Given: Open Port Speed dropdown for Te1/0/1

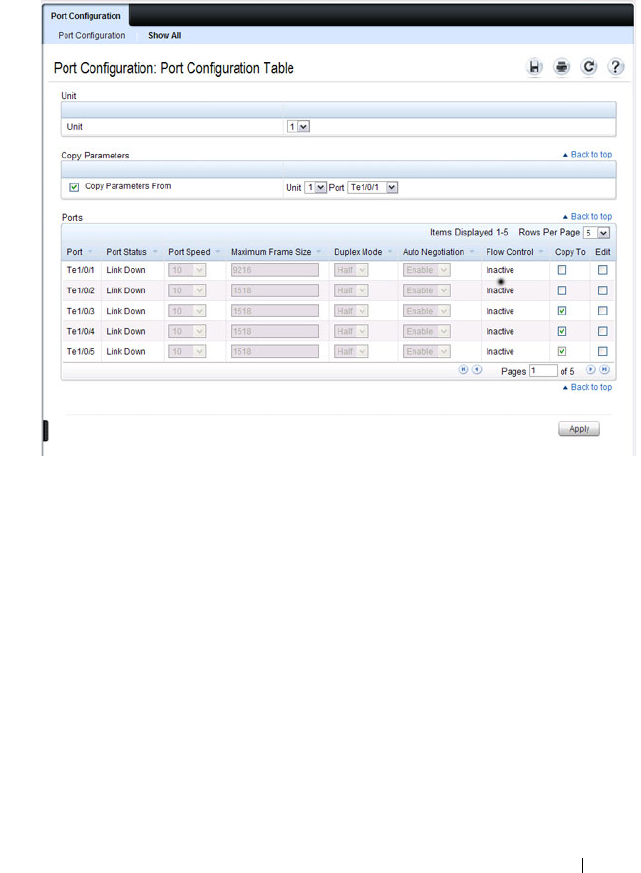Looking at the screenshot, I should (187, 270).
